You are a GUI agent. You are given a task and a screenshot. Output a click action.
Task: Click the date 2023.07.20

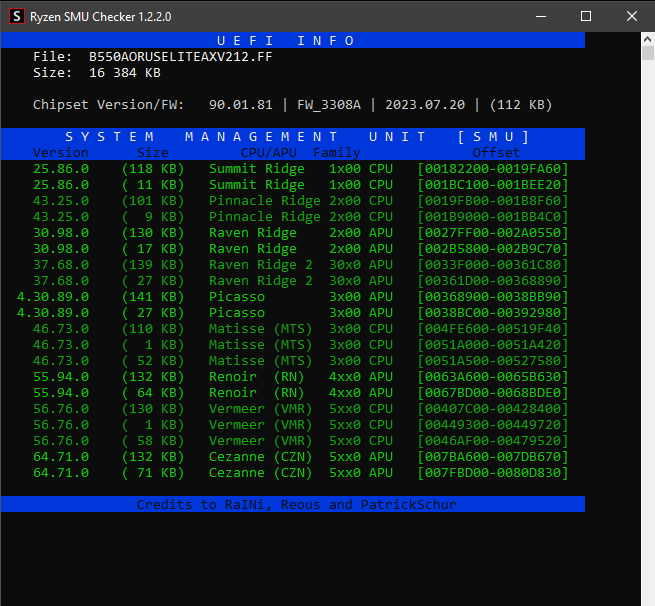click(425, 105)
